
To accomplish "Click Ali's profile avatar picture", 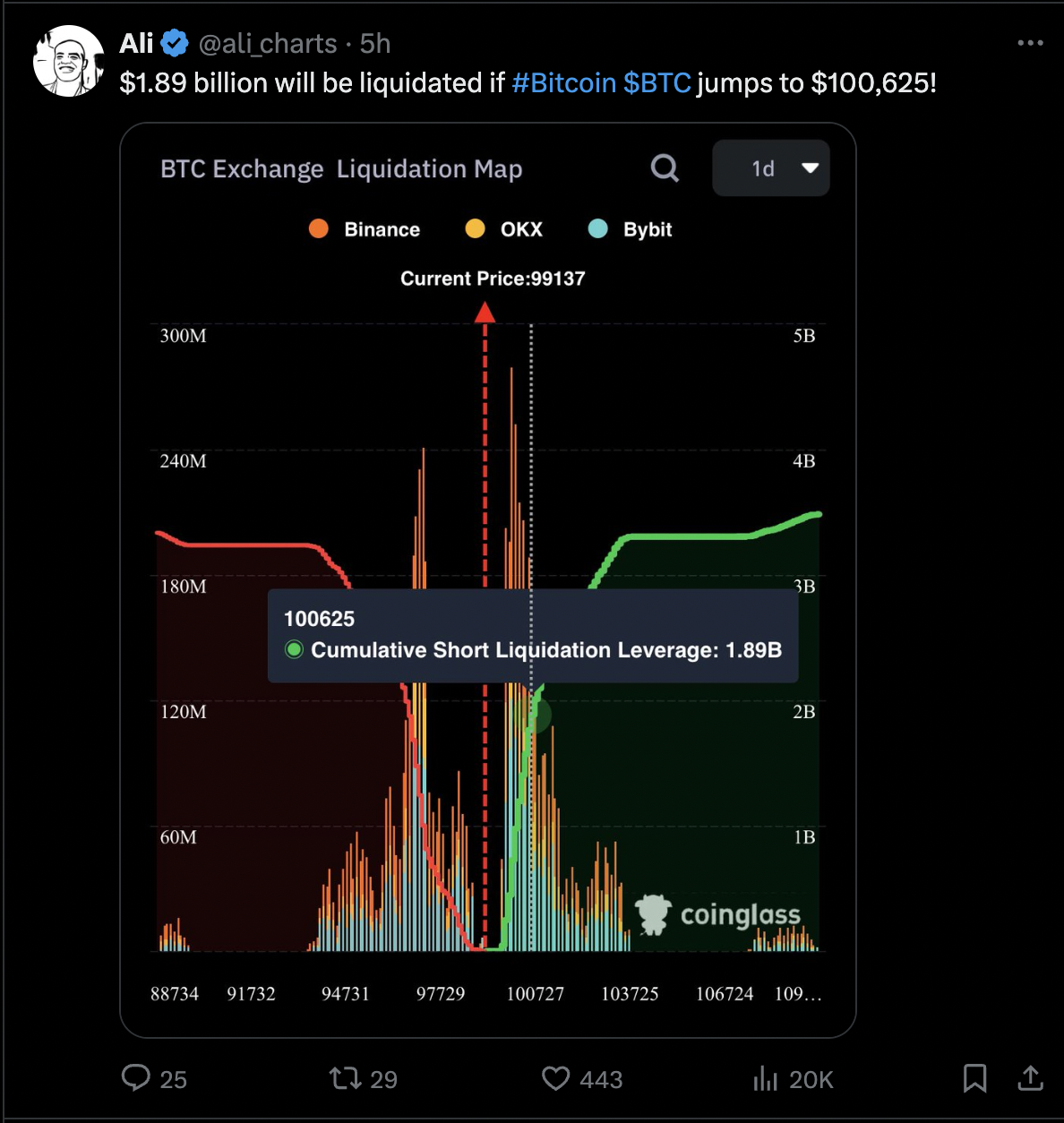I will (x=69, y=61).
